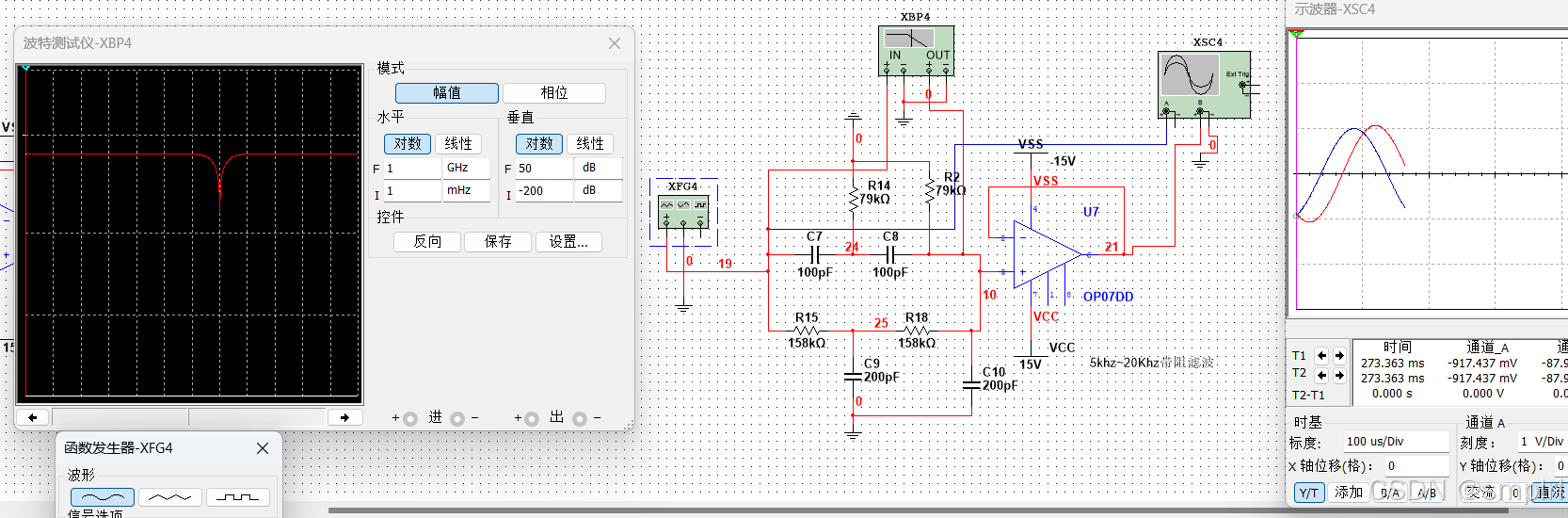
Task: Select capacitor C7 100pF on schematic
Action: click(x=816, y=254)
